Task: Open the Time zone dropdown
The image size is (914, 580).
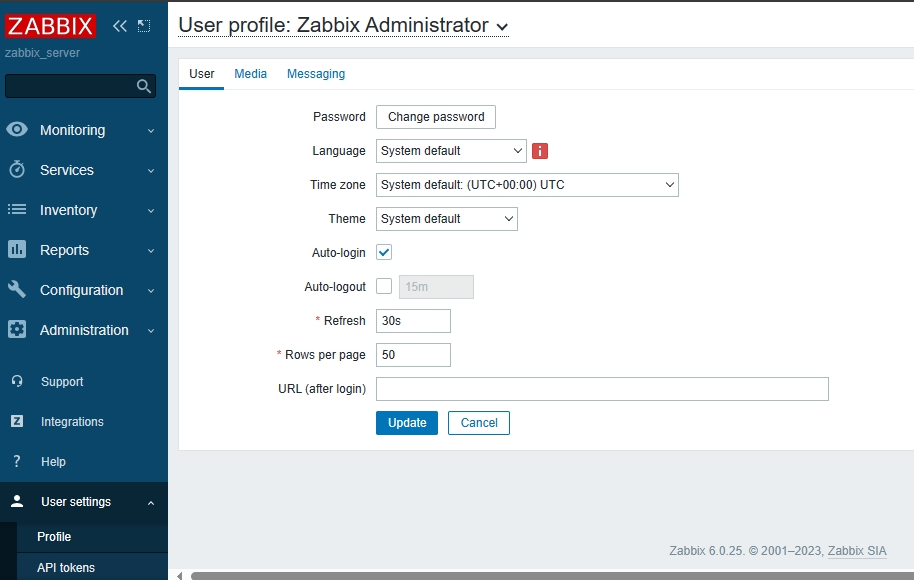Action: click(527, 185)
